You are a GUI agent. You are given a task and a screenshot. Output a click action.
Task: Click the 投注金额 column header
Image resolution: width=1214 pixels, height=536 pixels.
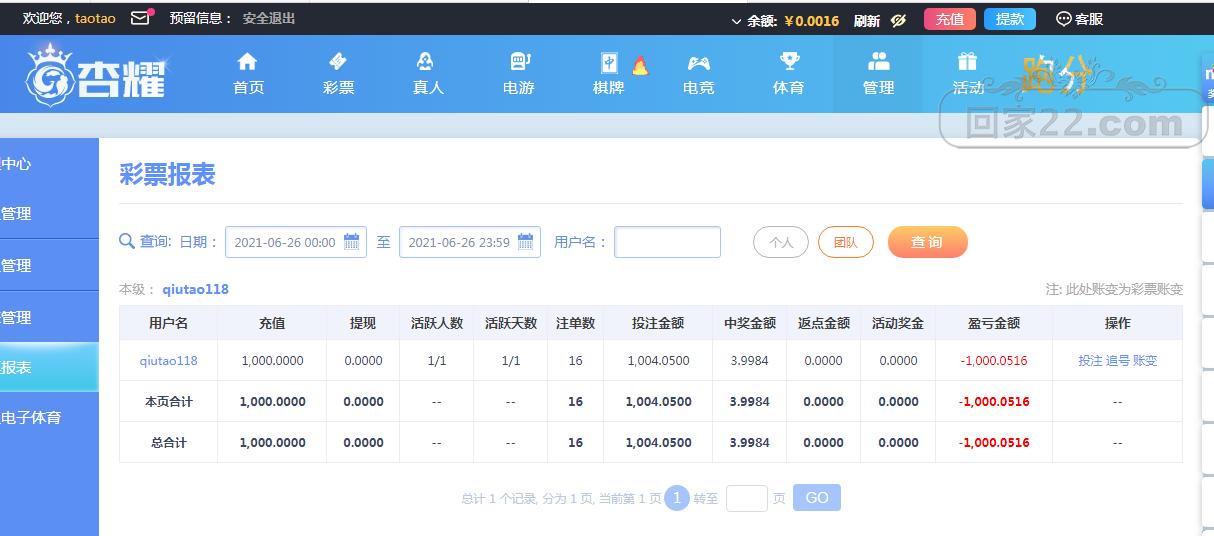point(658,323)
